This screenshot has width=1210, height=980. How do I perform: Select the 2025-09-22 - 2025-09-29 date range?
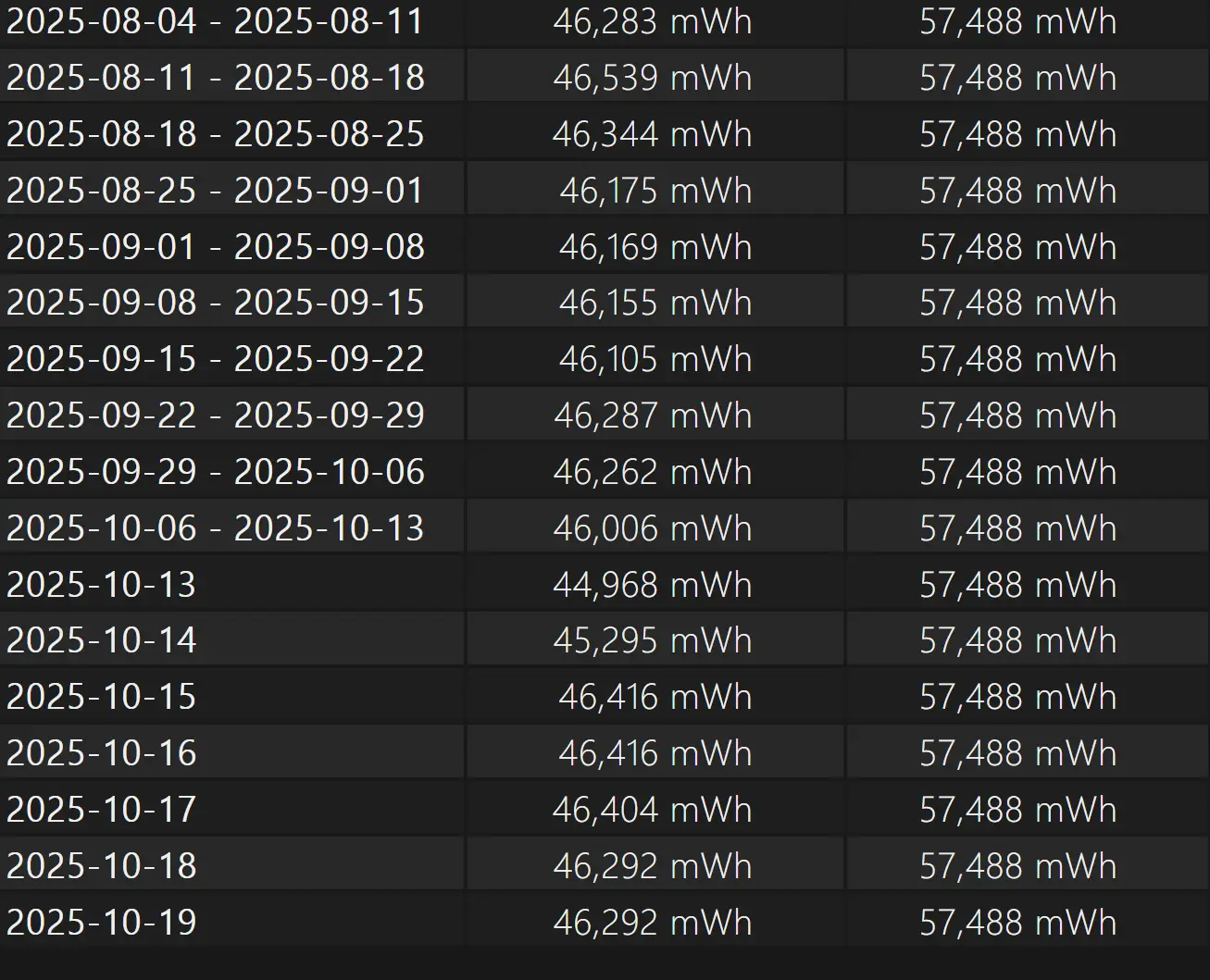(215, 416)
